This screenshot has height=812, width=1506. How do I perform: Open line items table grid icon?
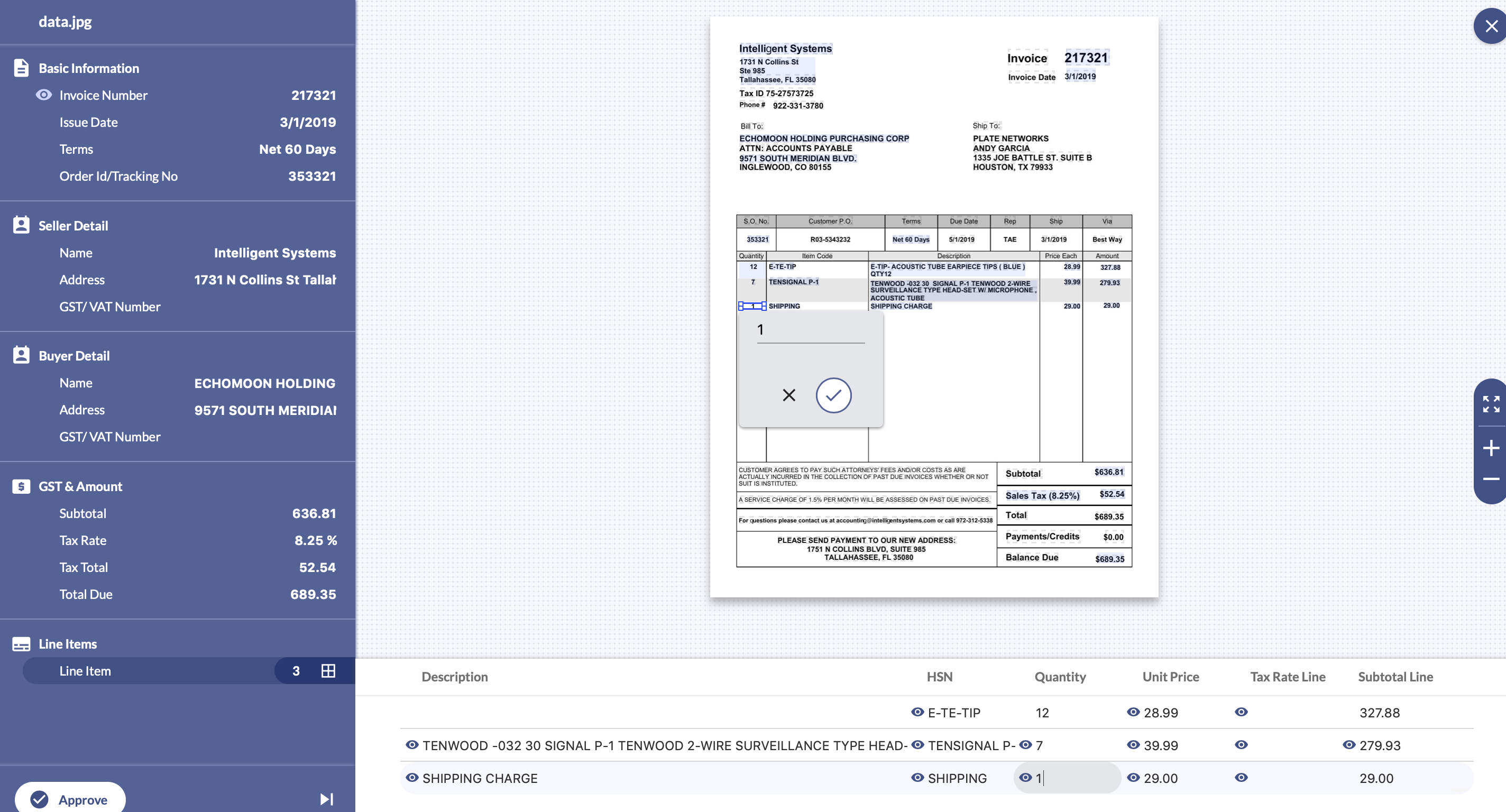[328, 670]
